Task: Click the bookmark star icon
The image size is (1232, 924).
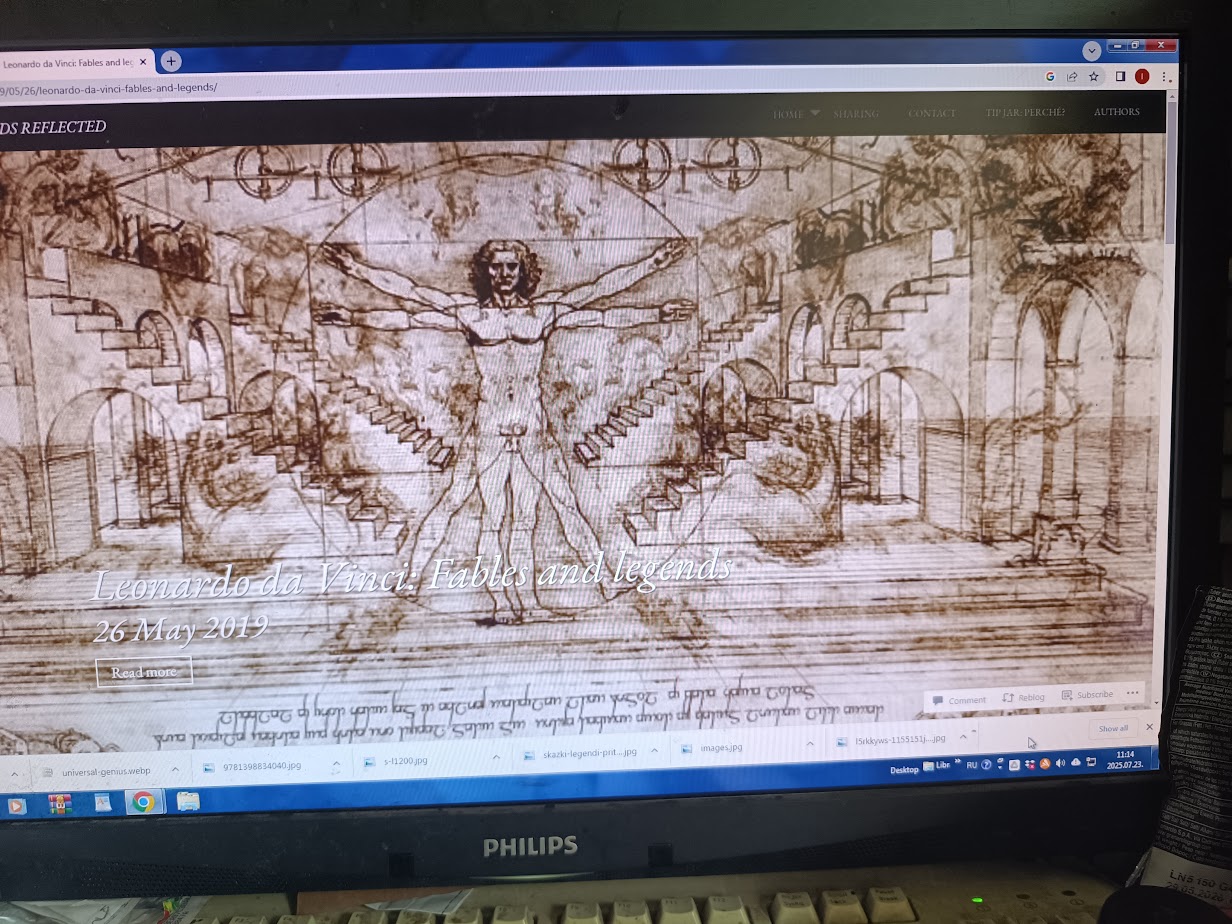Action: 1093,76
